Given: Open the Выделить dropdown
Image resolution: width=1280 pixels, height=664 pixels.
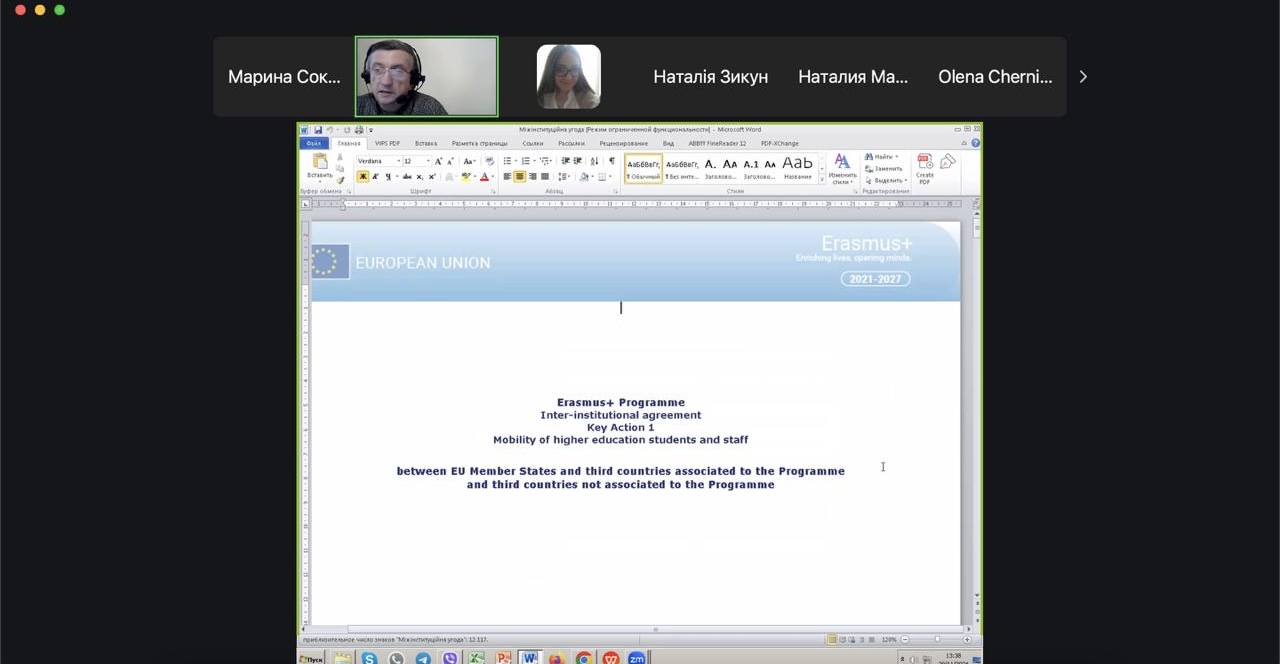Looking at the screenshot, I should tap(886, 181).
